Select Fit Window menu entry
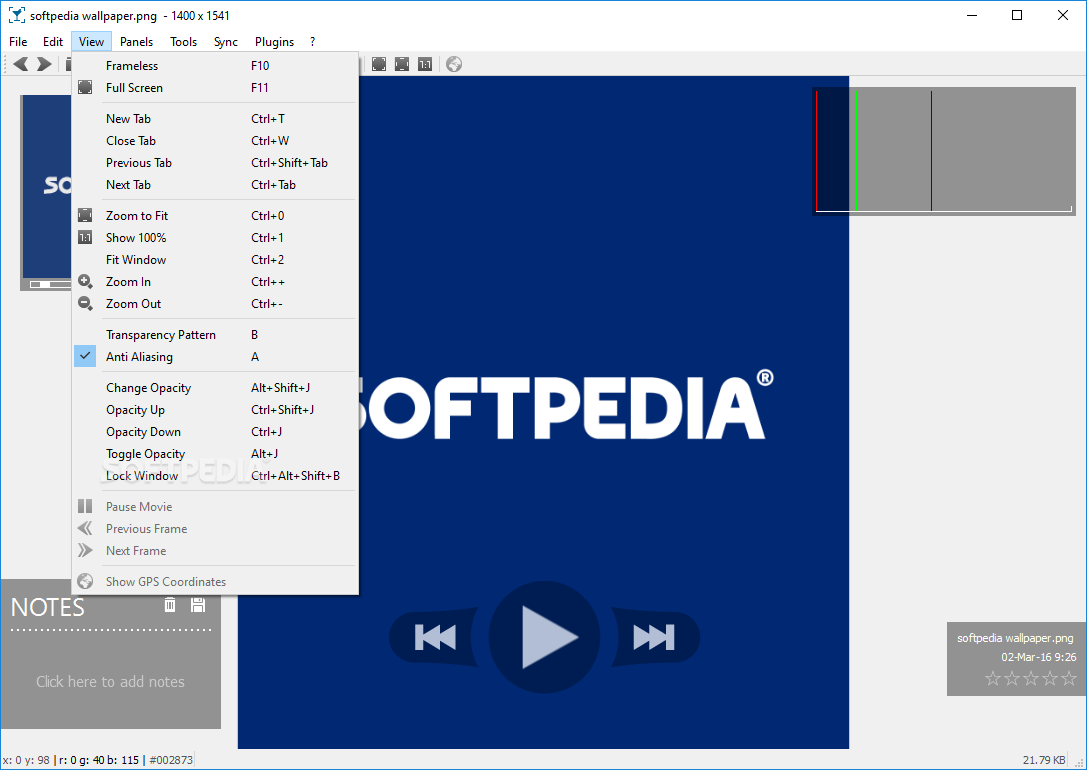The width and height of the screenshot is (1087, 770). click(216, 260)
